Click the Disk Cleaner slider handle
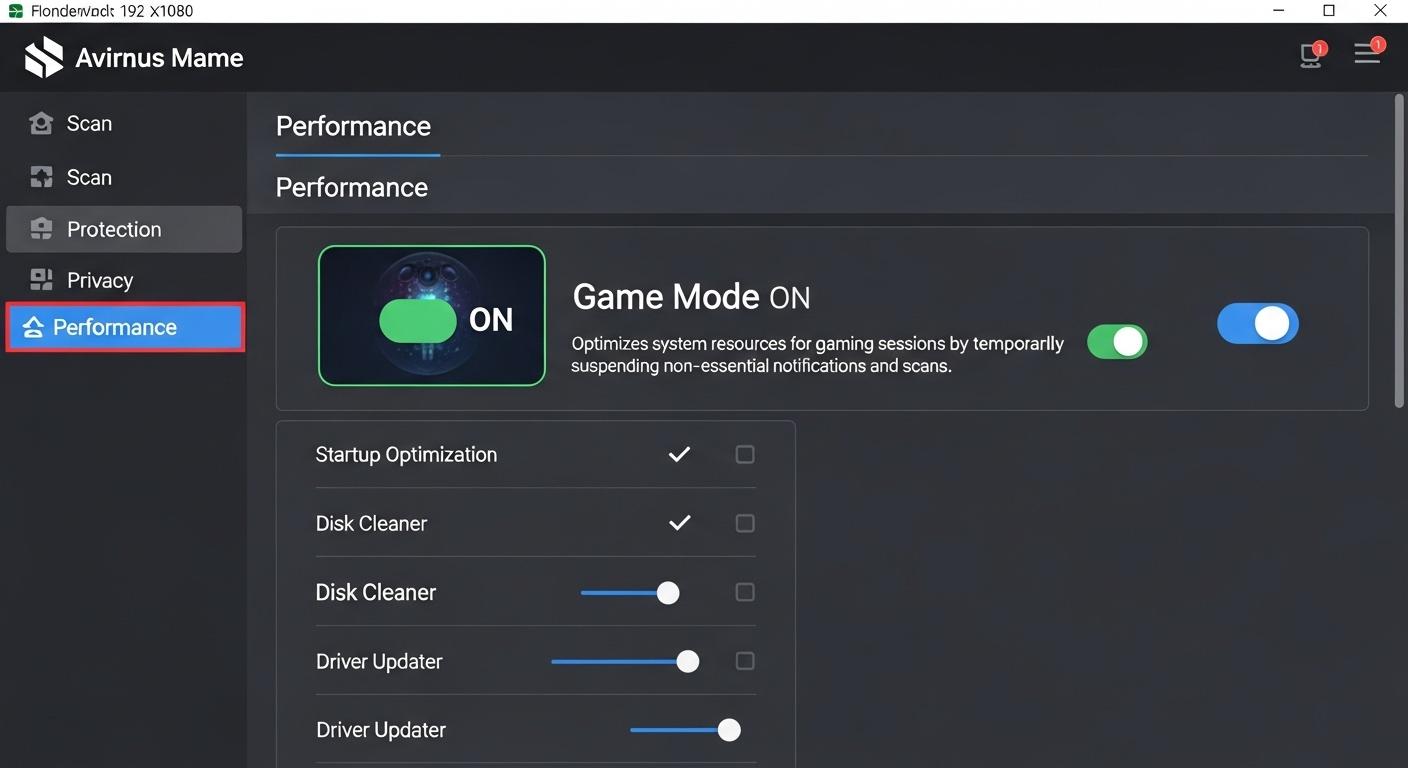The width and height of the screenshot is (1408, 768). click(x=668, y=594)
